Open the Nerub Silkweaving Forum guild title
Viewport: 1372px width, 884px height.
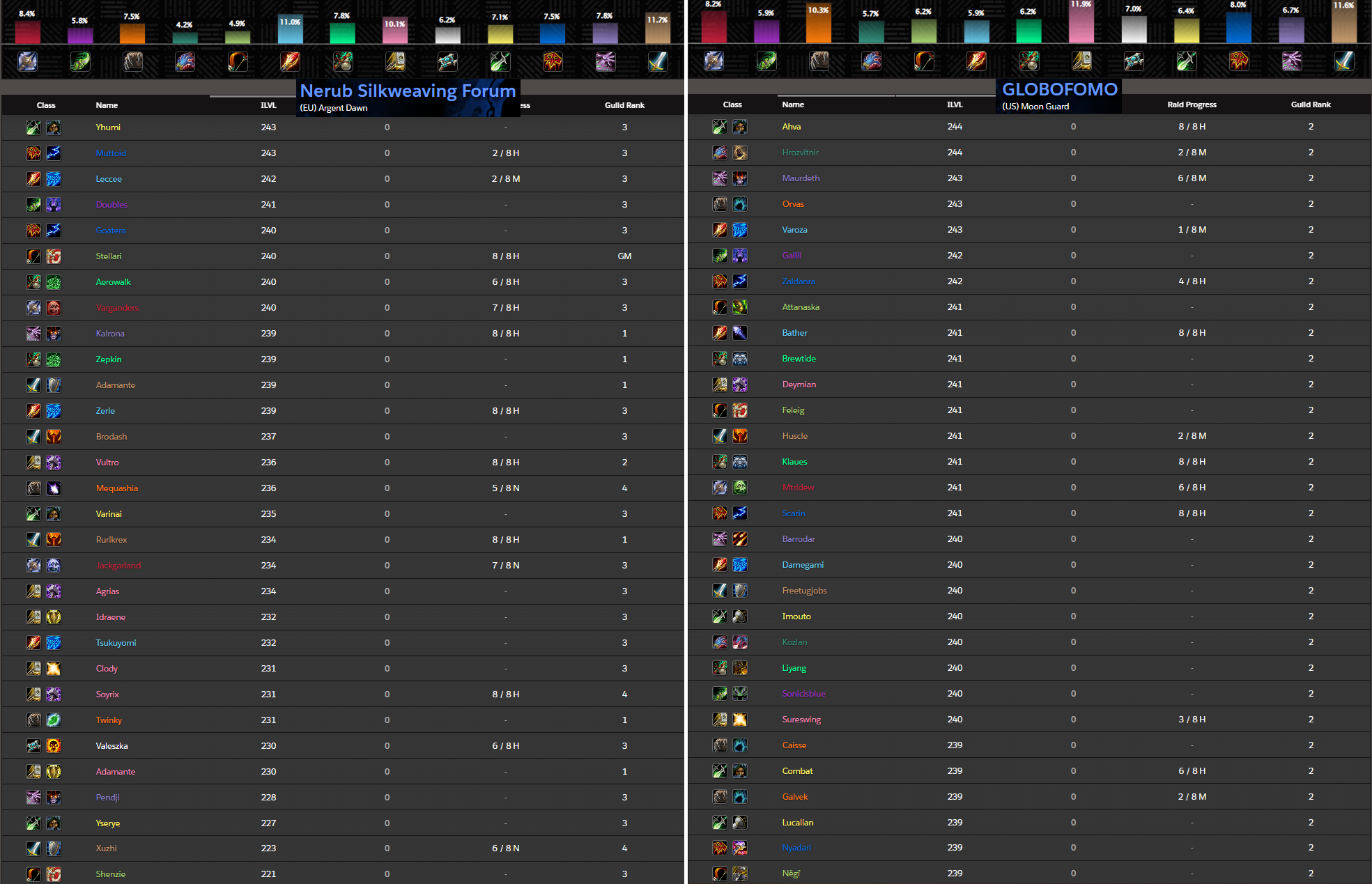click(408, 91)
